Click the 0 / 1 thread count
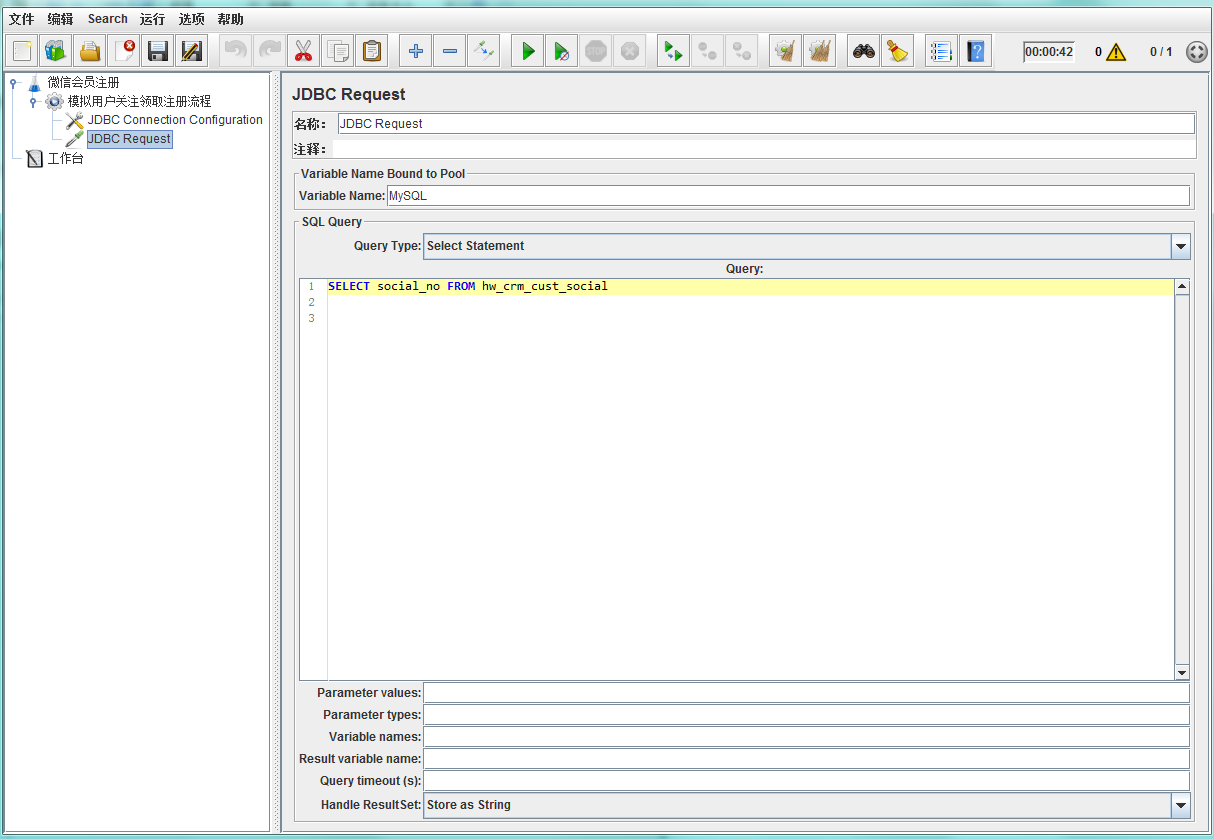 (1161, 52)
